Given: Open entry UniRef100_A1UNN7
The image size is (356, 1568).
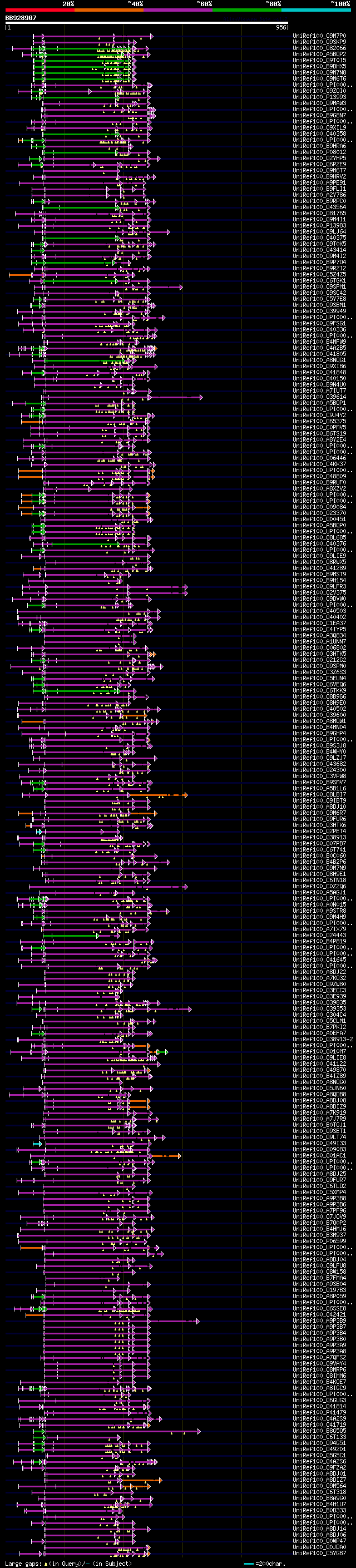Looking at the screenshot, I should click(x=319, y=641).
